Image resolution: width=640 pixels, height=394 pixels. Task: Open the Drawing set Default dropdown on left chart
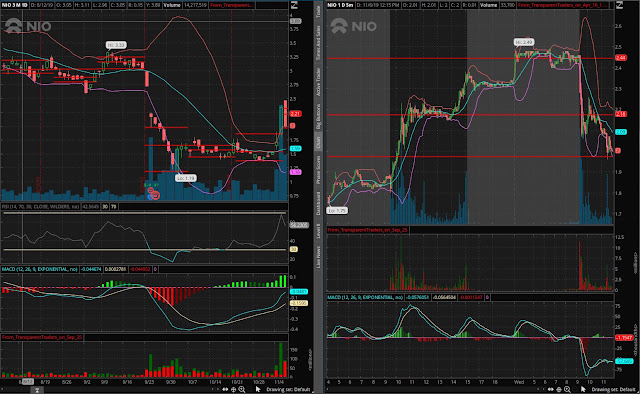coord(288,390)
